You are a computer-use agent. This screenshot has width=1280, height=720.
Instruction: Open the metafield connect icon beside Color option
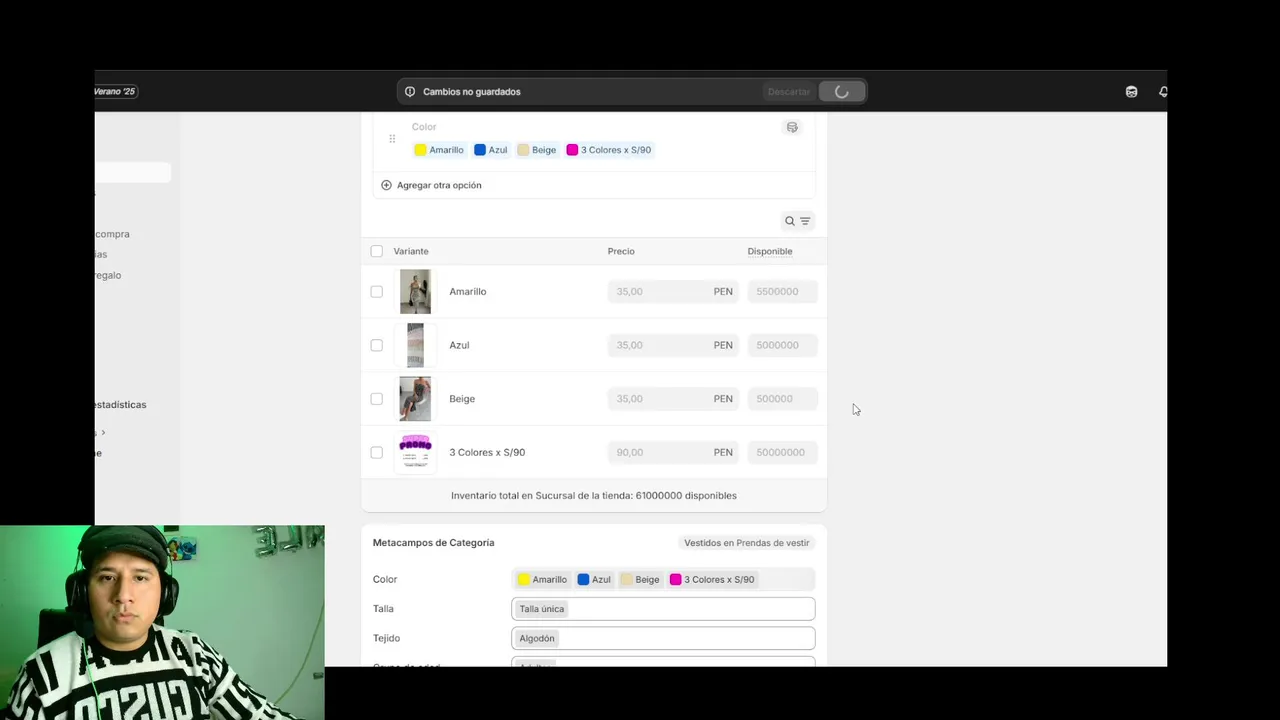(792, 127)
